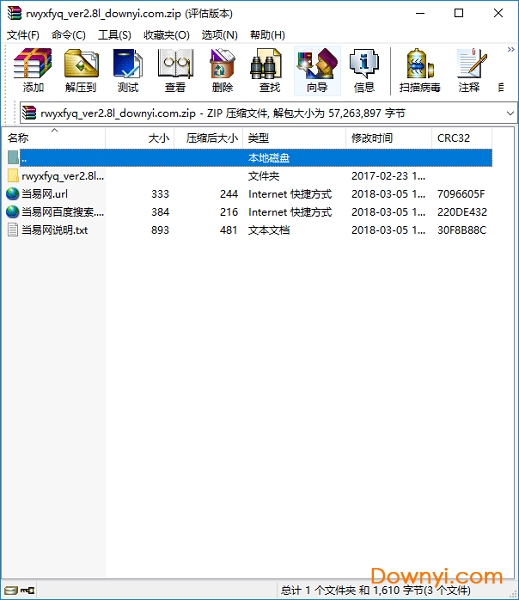Open the 选项(N) menu
This screenshot has height=600, width=519.
point(219,35)
